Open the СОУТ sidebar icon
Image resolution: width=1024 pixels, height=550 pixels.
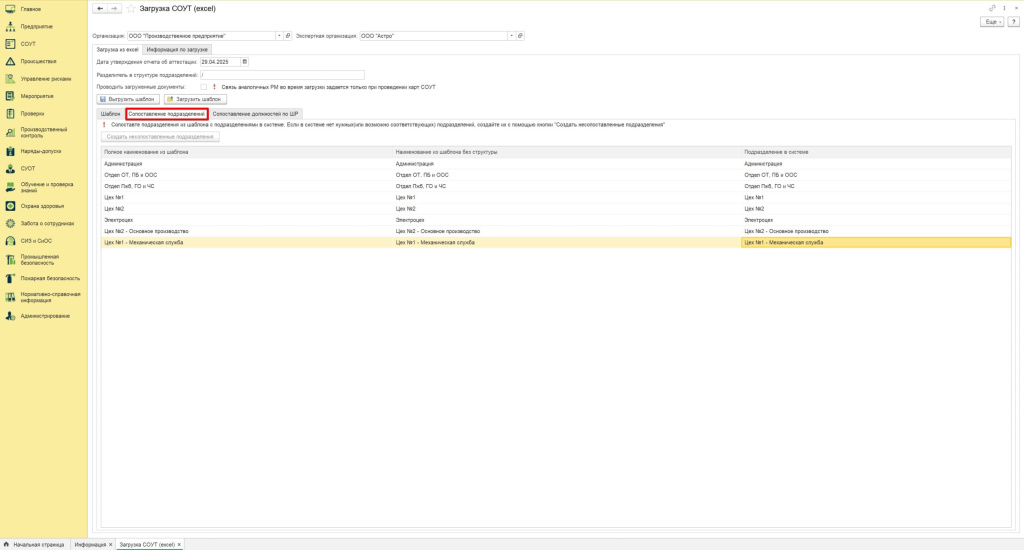[10, 44]
